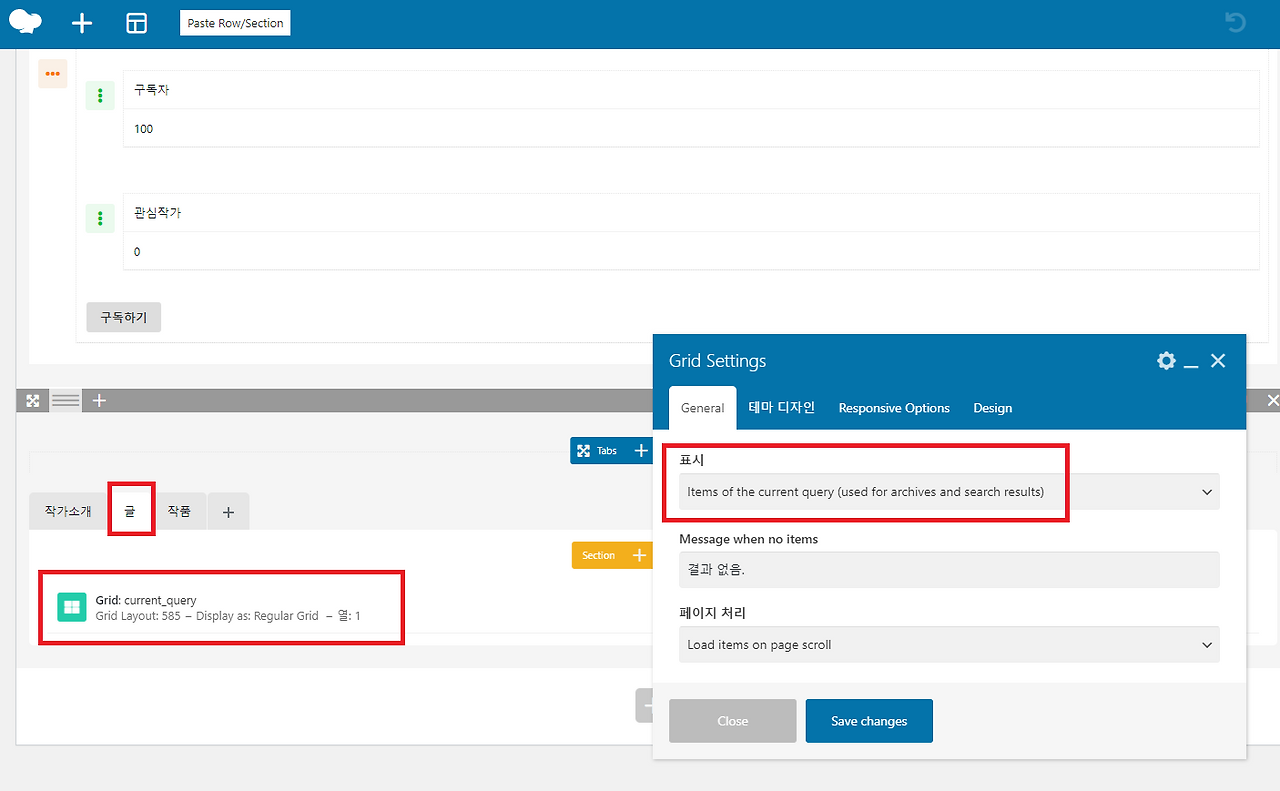Viewport: 1280px width, 791px height.
Task: Click the blue Tabs label
Action: [607, 451]
